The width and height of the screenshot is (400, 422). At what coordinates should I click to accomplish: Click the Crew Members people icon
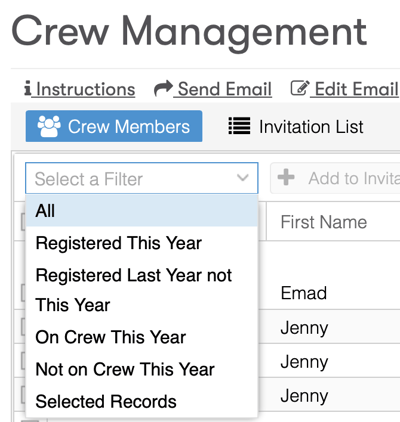tap(49, 126)
